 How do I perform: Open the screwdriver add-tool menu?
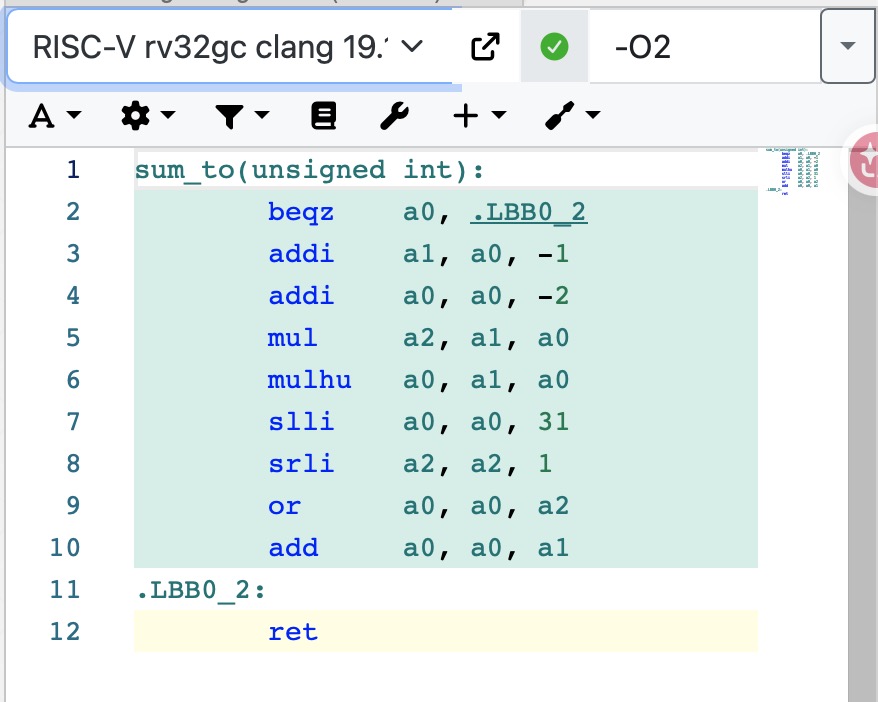coord(572,116)
